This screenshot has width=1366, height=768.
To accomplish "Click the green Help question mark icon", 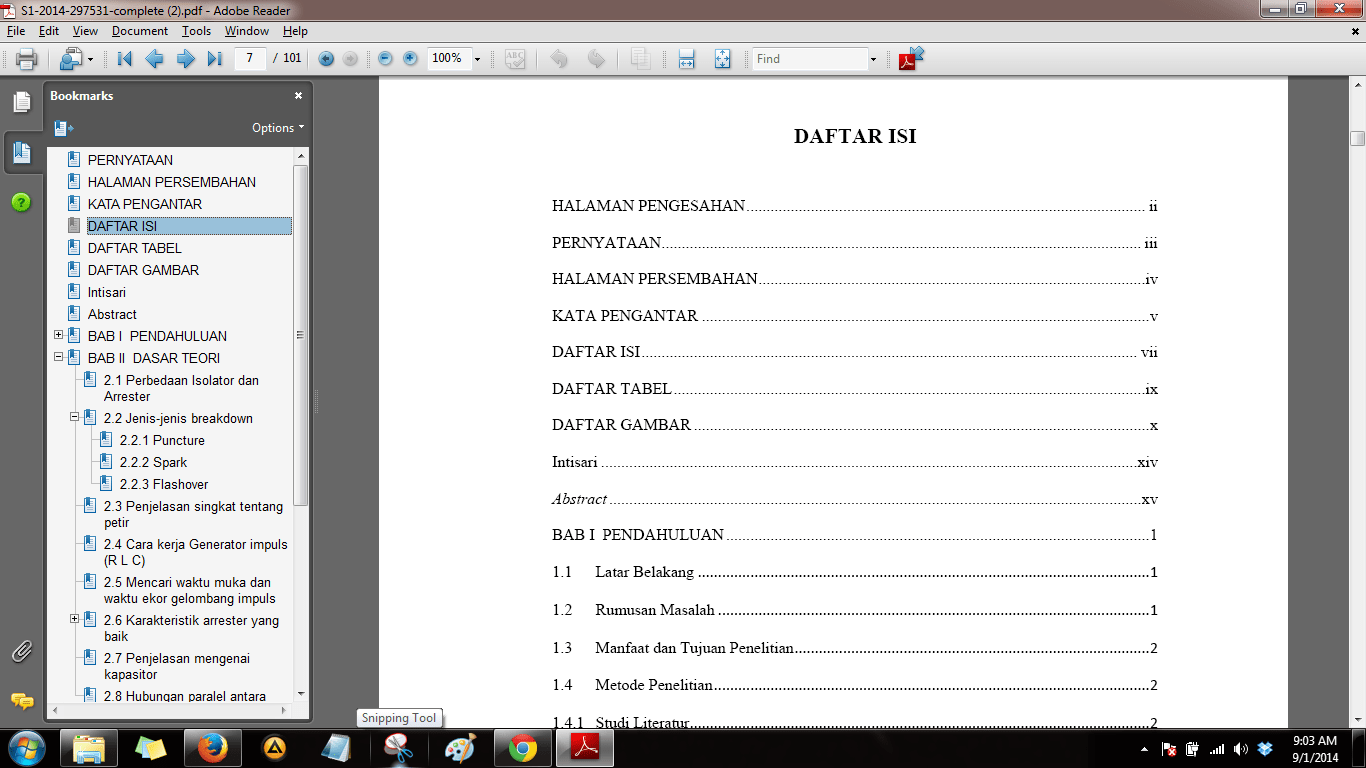I will tap(22, 201).
